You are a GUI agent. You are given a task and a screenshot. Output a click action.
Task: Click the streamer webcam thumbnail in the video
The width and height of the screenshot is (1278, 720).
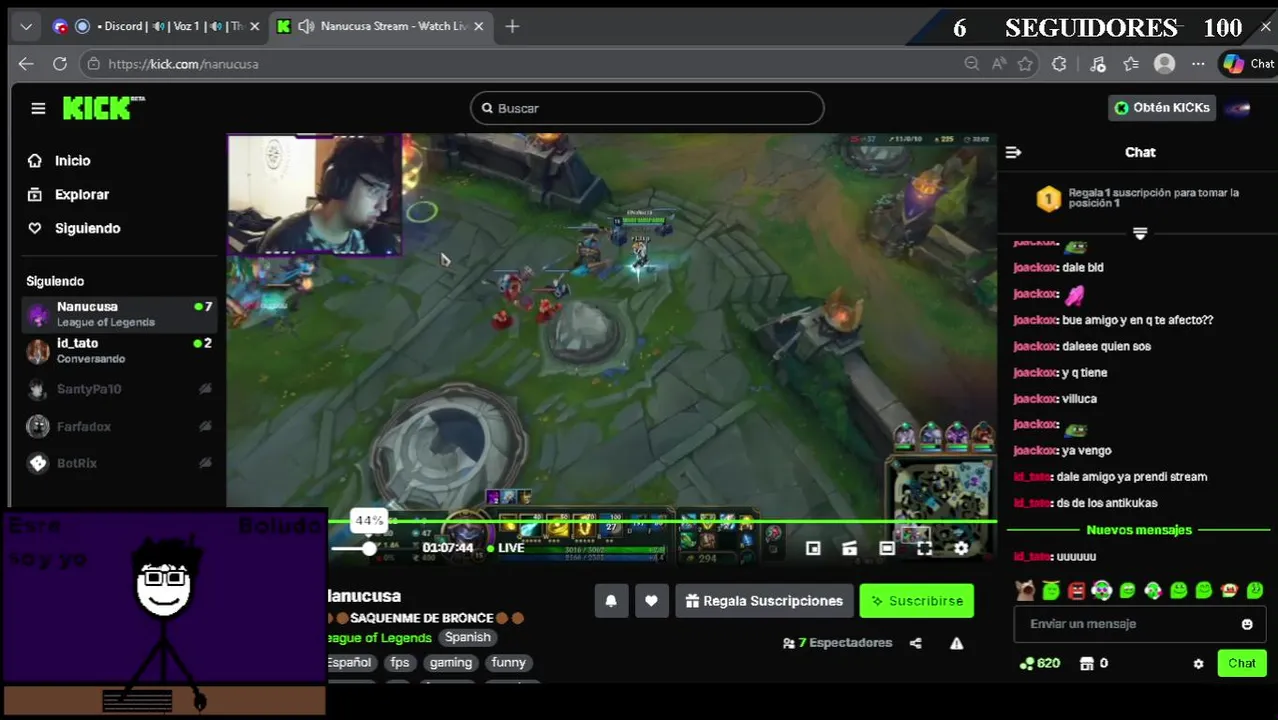(x=314, y=195)
